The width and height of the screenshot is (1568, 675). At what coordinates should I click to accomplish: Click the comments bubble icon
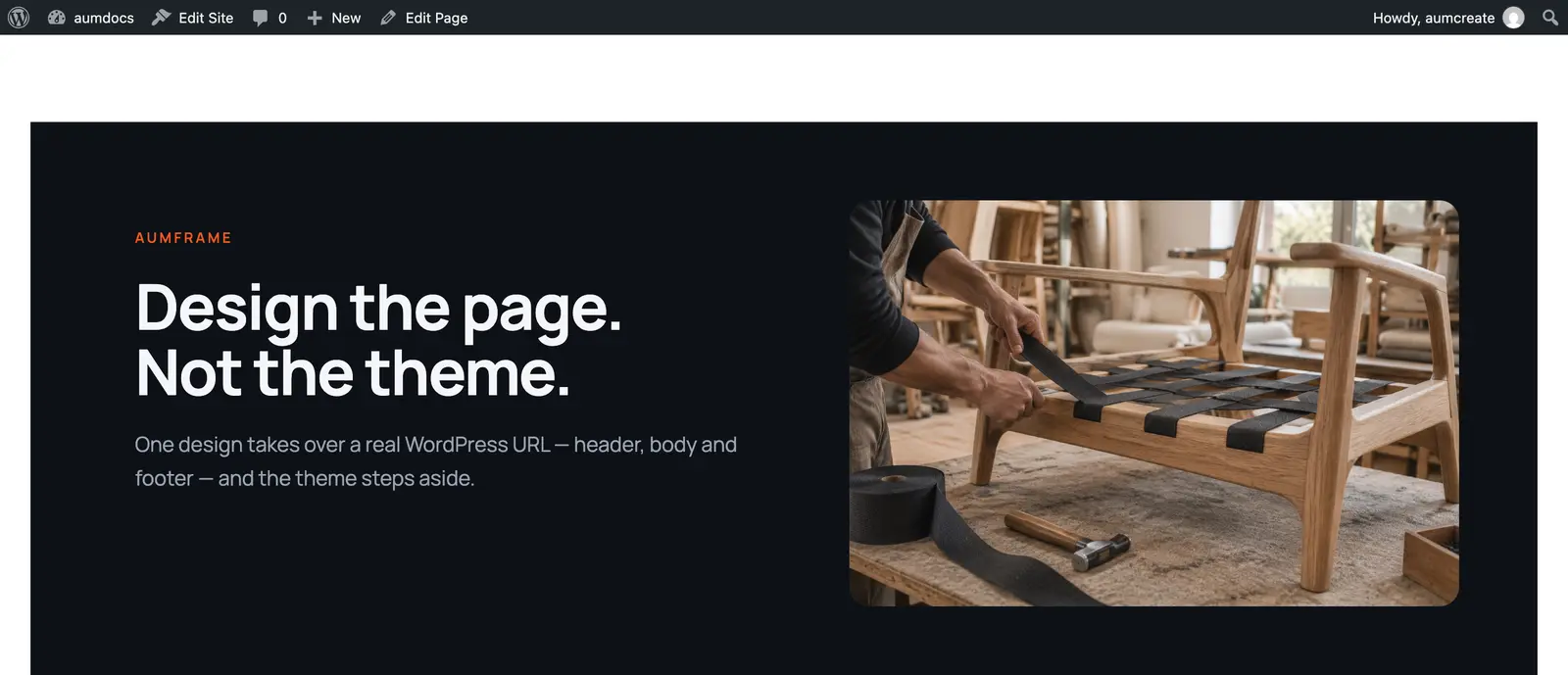pyautogui.click(x=260, y=18)
